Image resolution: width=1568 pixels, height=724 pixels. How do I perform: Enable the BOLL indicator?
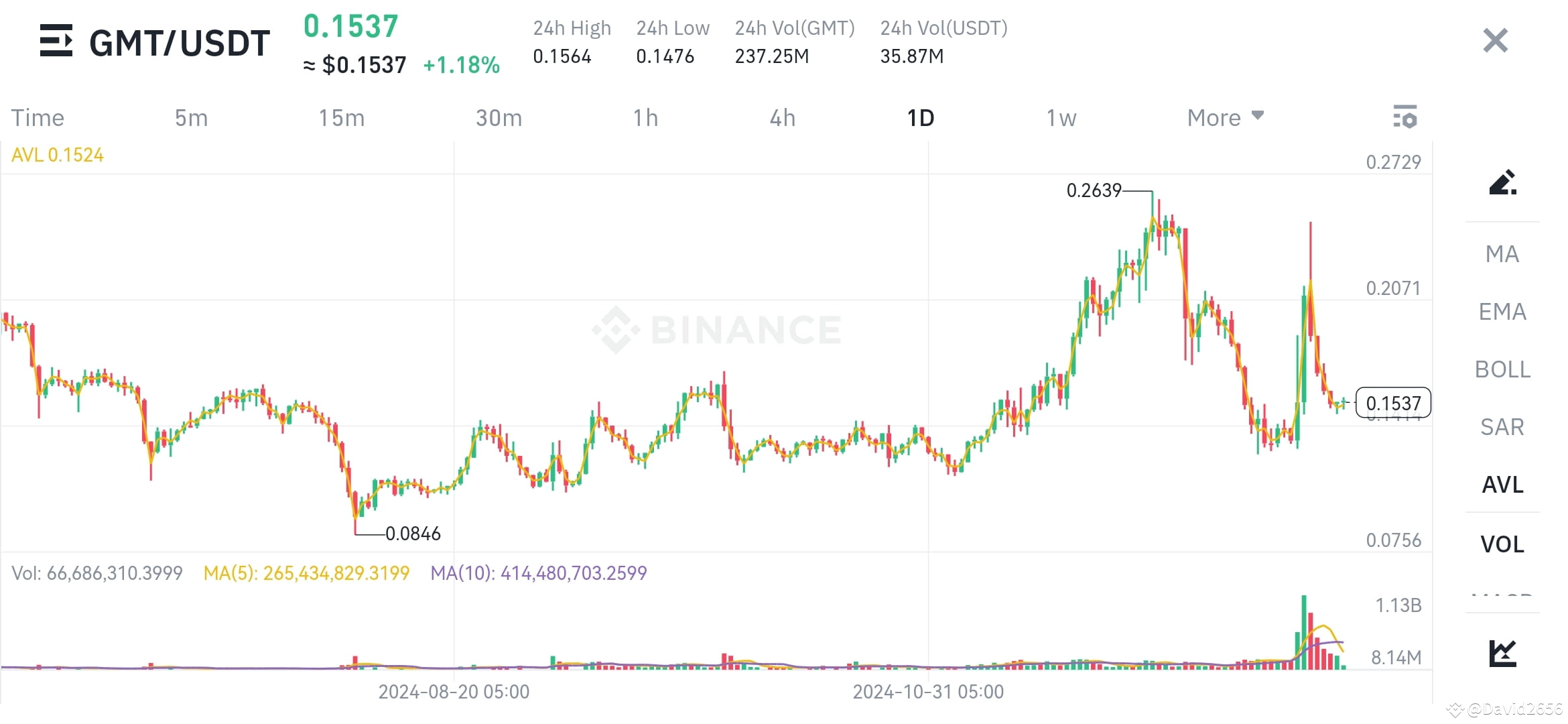1502,369
